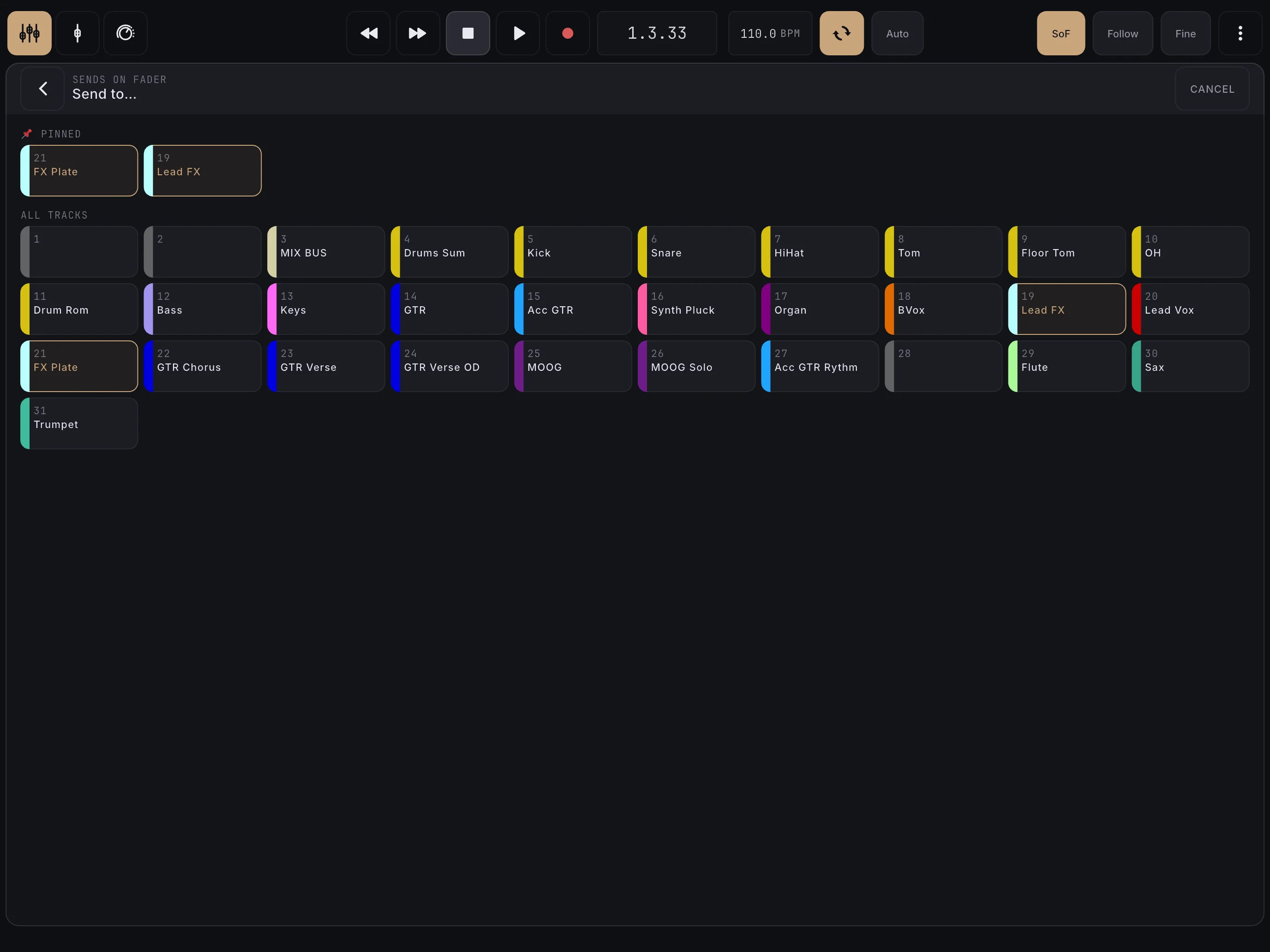1270x952 pixels.
Task: Enable the Fine adjustment toggle
Action: (1186, 33)
